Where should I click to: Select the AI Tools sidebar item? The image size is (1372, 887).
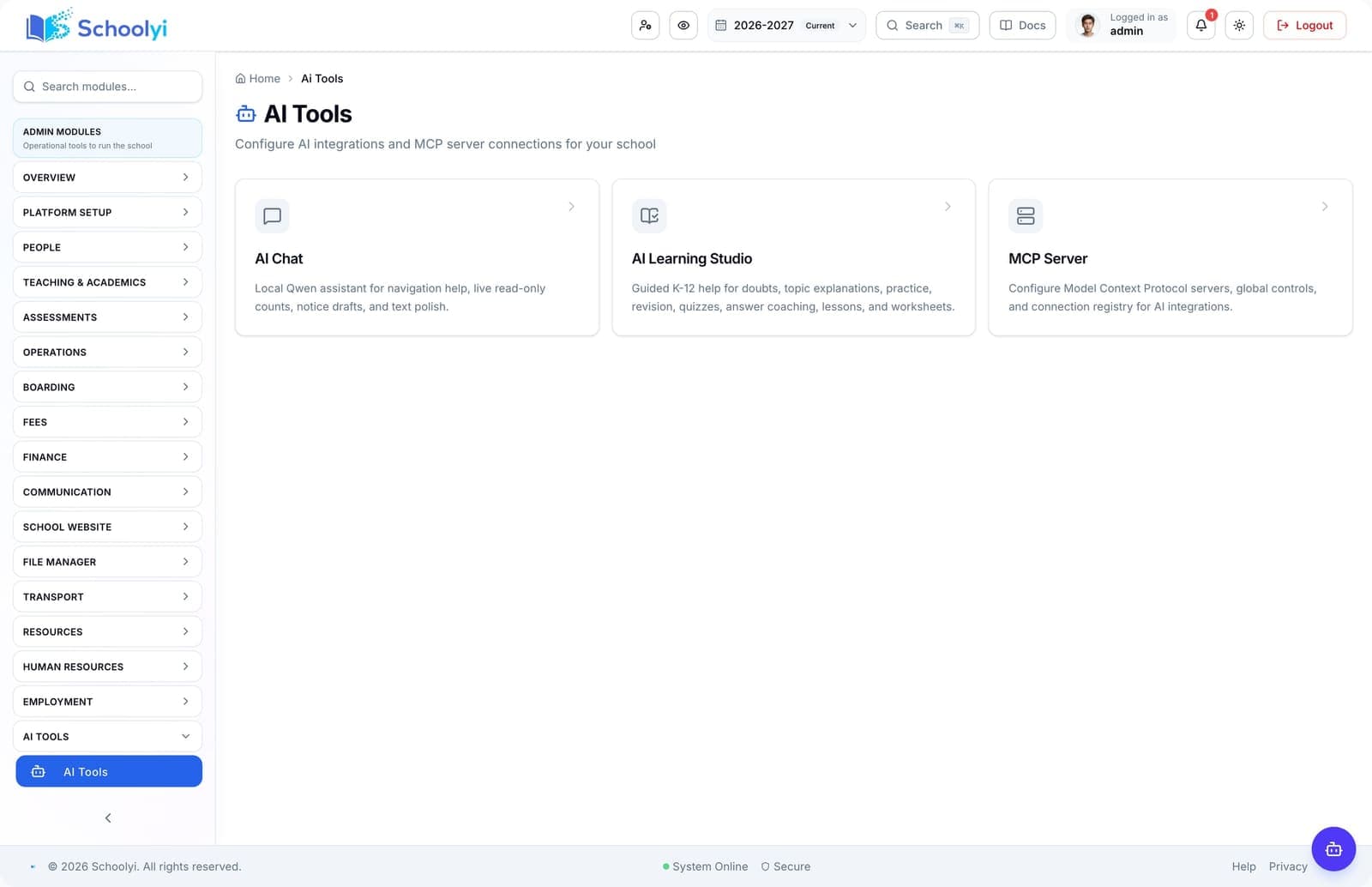point(109,771)
